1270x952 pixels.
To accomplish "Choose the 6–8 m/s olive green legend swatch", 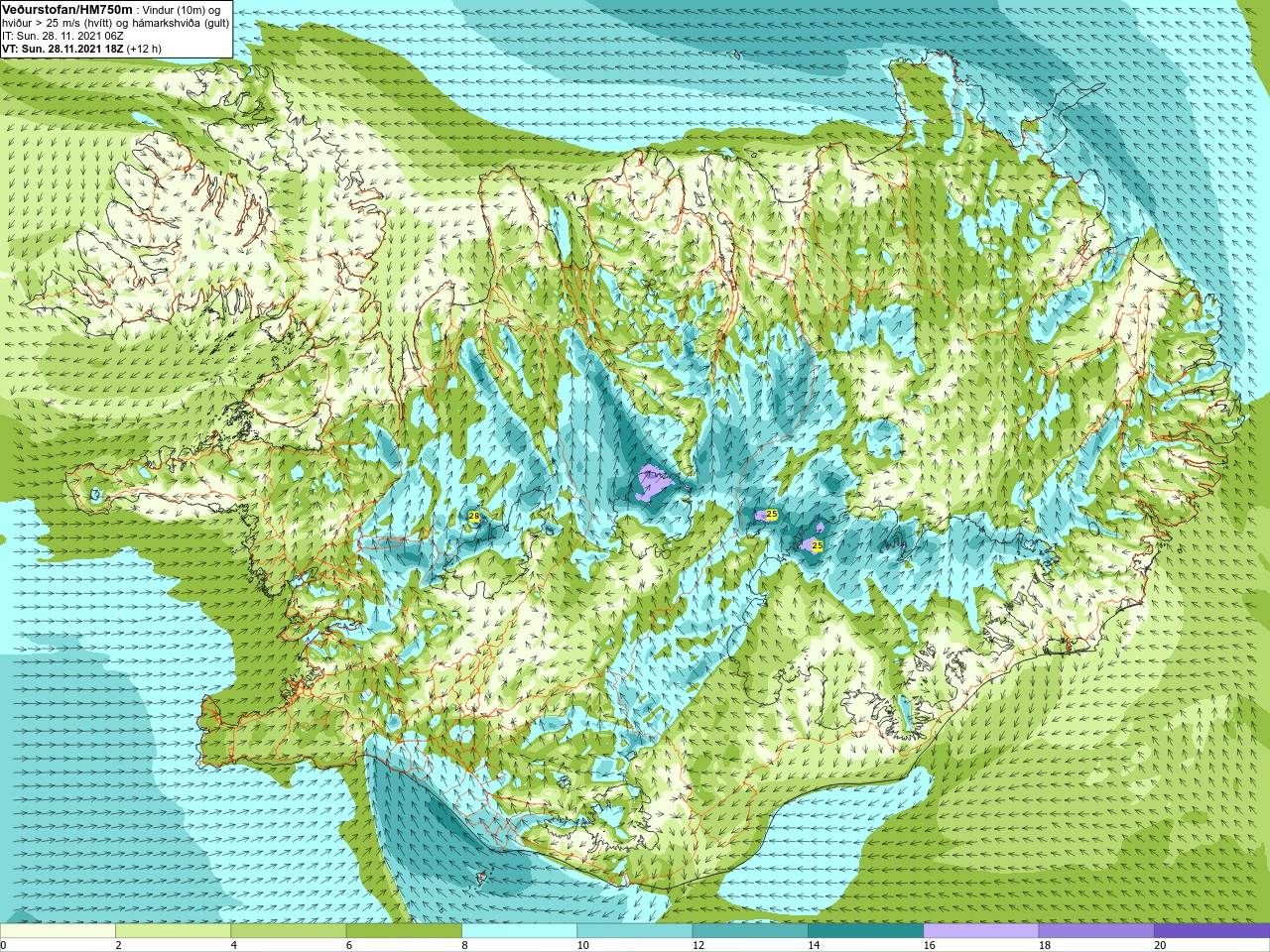I will coord(404,930).
